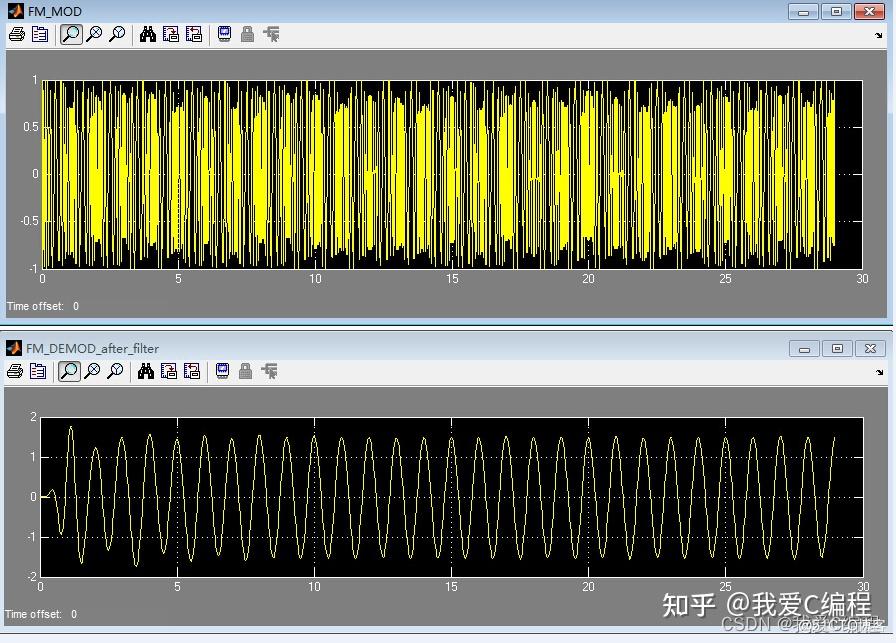Select Zoom Y-axis in FM_DEMOD_after_filter scope
896x643 pixels.
pos(115,372)
